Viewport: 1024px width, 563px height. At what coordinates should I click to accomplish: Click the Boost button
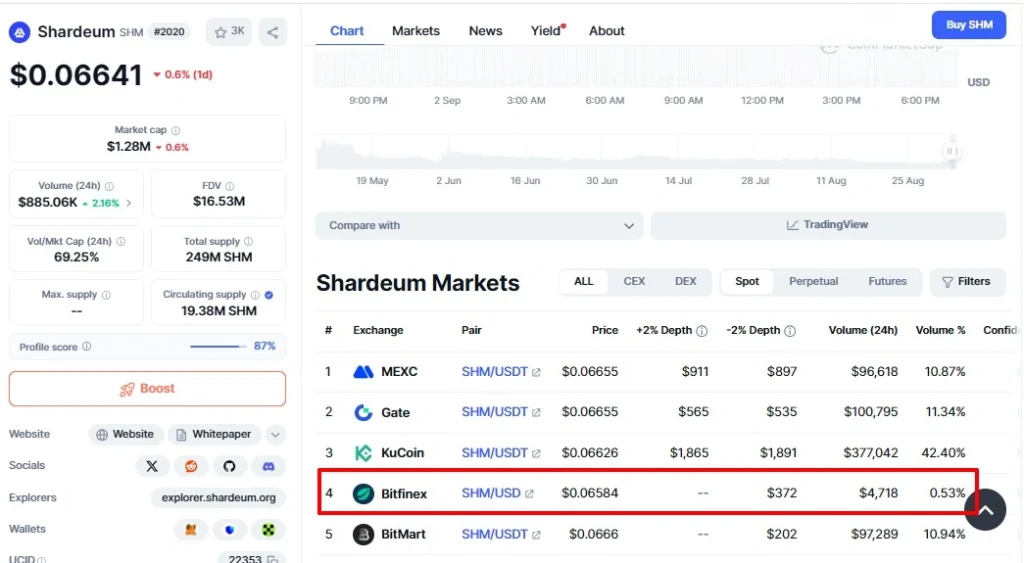point(148,389)
